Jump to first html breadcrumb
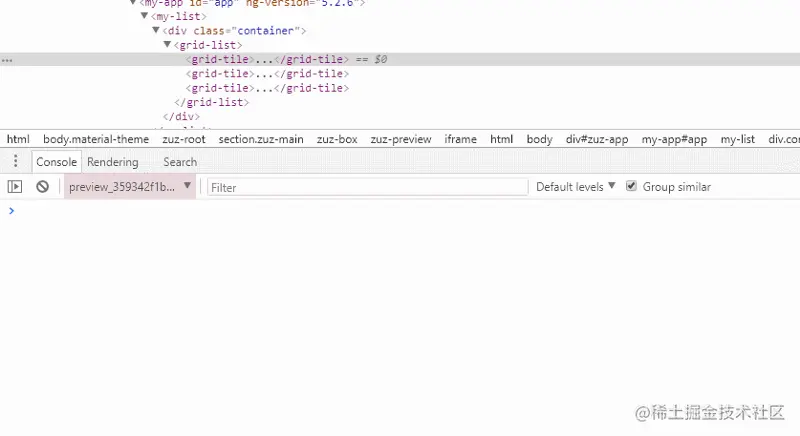This screenshot has width=800, height=436. pos(18,139)
